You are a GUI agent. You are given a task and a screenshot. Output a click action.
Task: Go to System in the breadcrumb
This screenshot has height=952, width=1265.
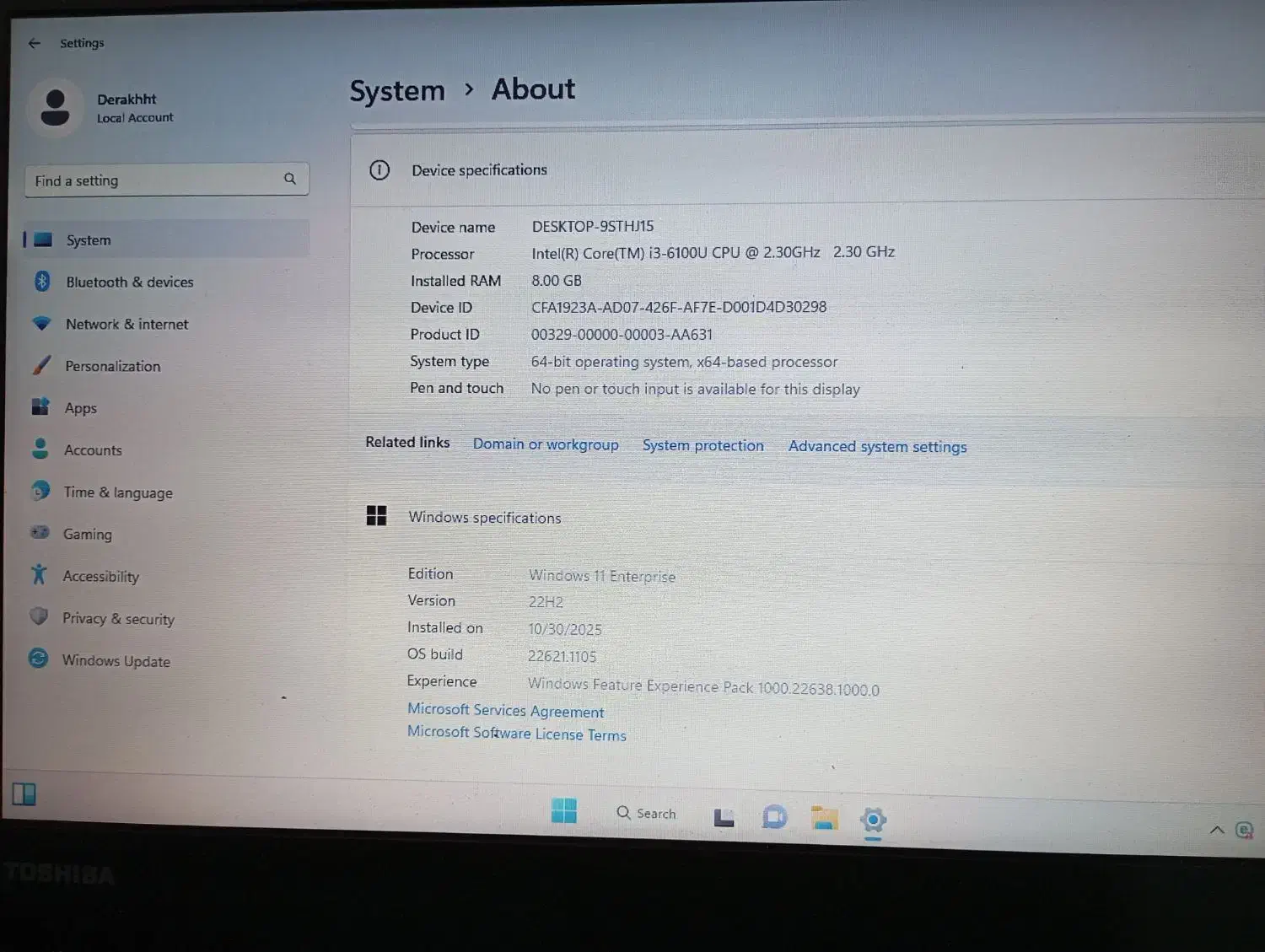tap(397, 91)
